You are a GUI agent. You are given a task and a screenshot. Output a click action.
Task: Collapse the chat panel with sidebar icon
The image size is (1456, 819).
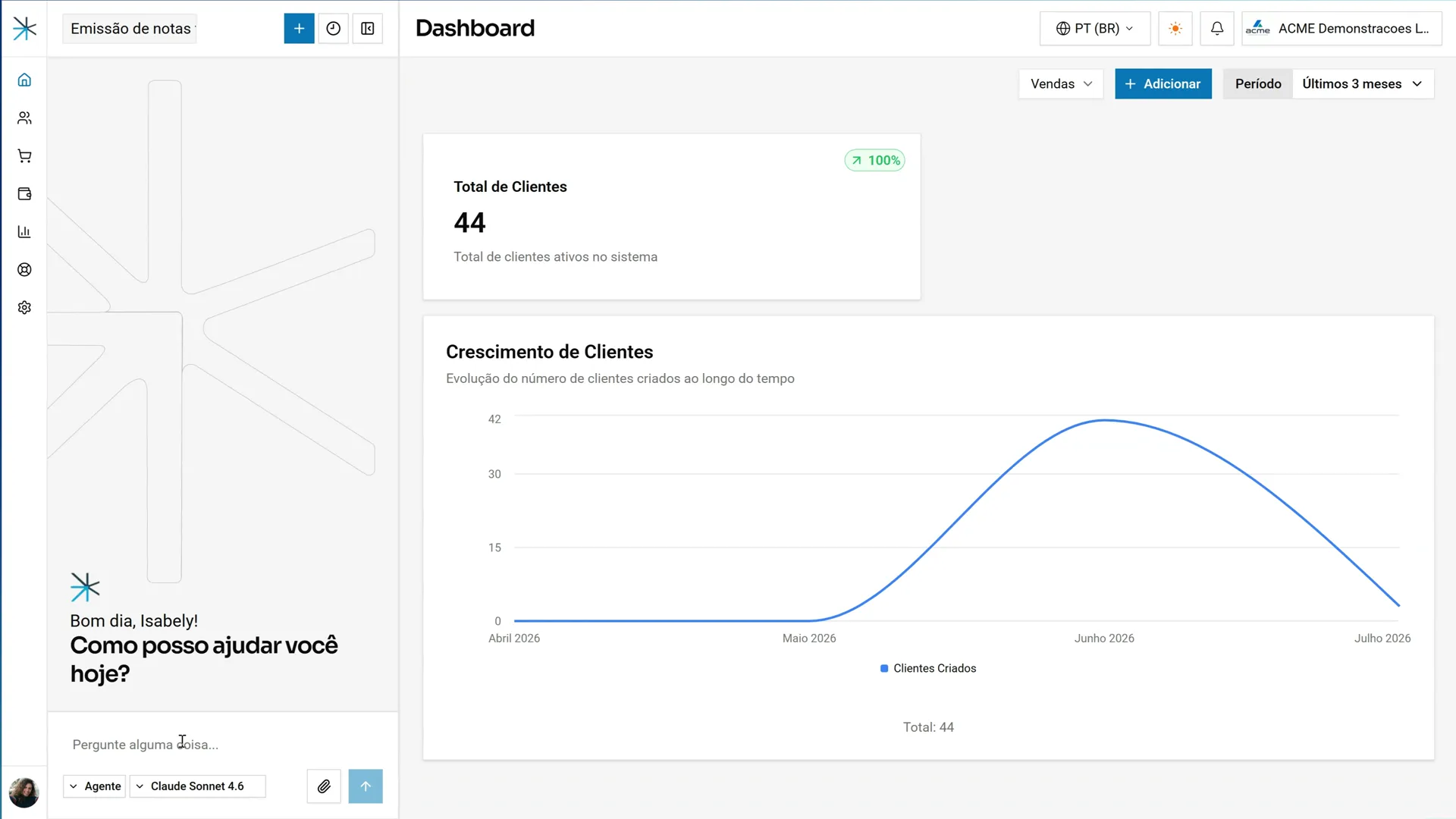click(x=368, y=29)
